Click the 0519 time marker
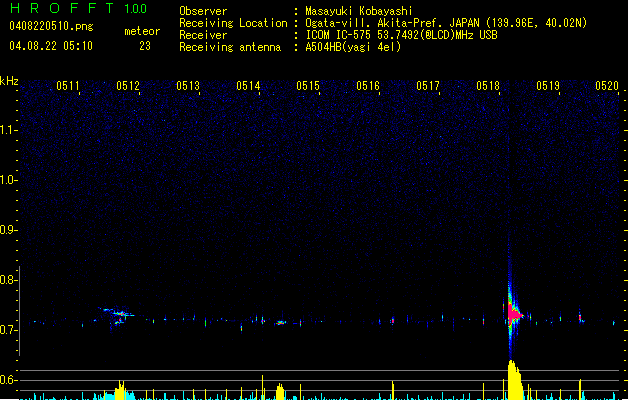This screenshot has height=400, width=629. (x=548, y=86)
